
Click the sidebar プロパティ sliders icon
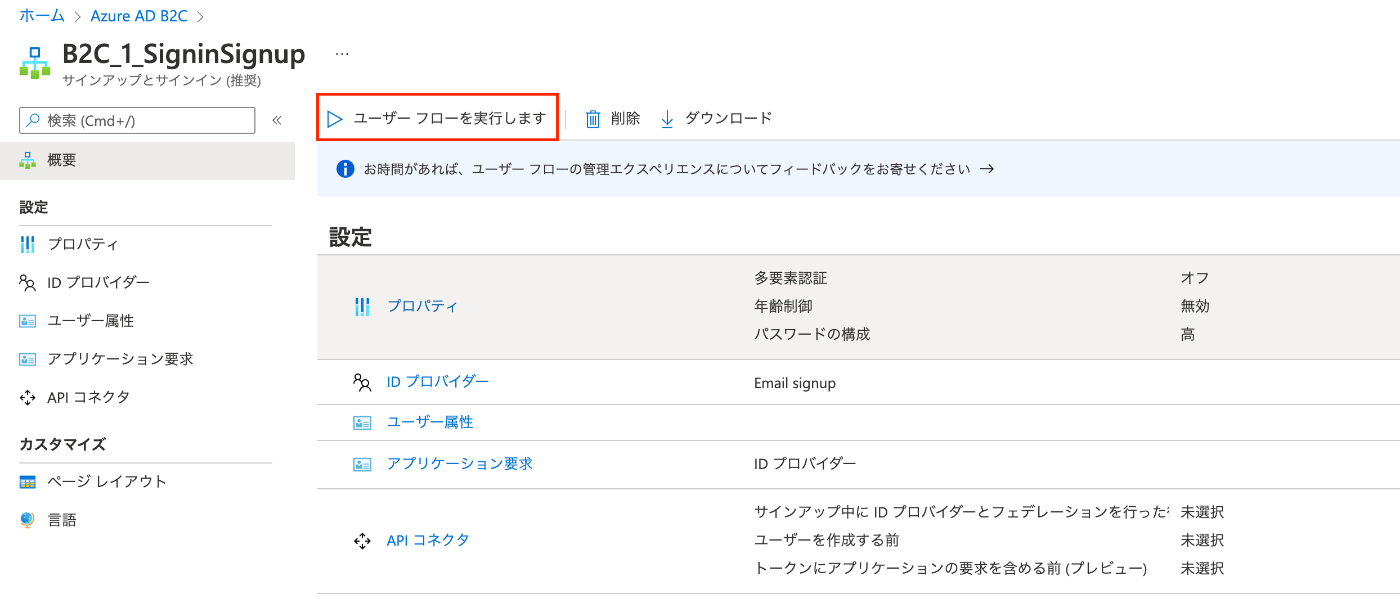[x=28, y=245]
